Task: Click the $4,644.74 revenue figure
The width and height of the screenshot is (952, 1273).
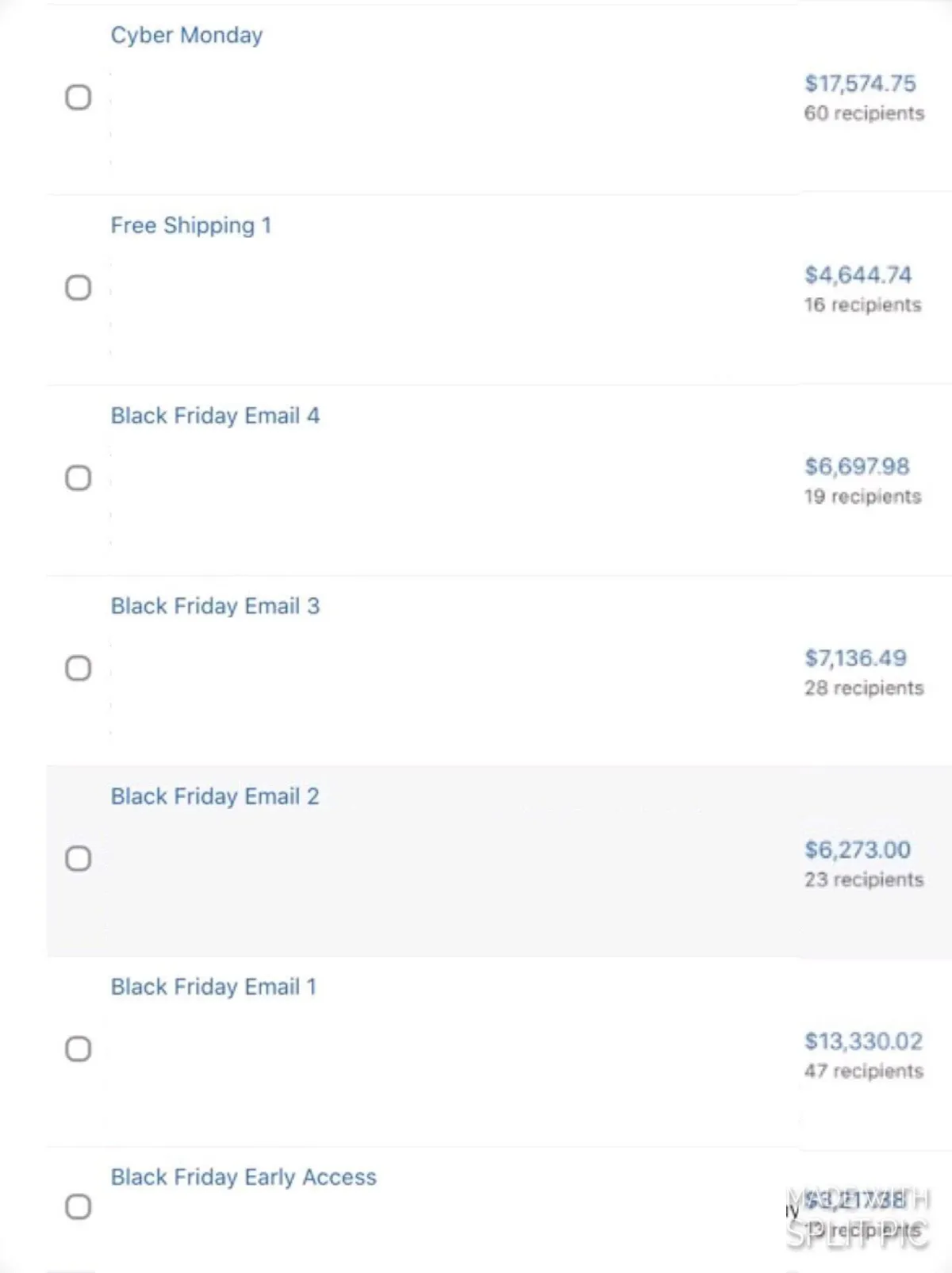Action: (x=858, y=275)
